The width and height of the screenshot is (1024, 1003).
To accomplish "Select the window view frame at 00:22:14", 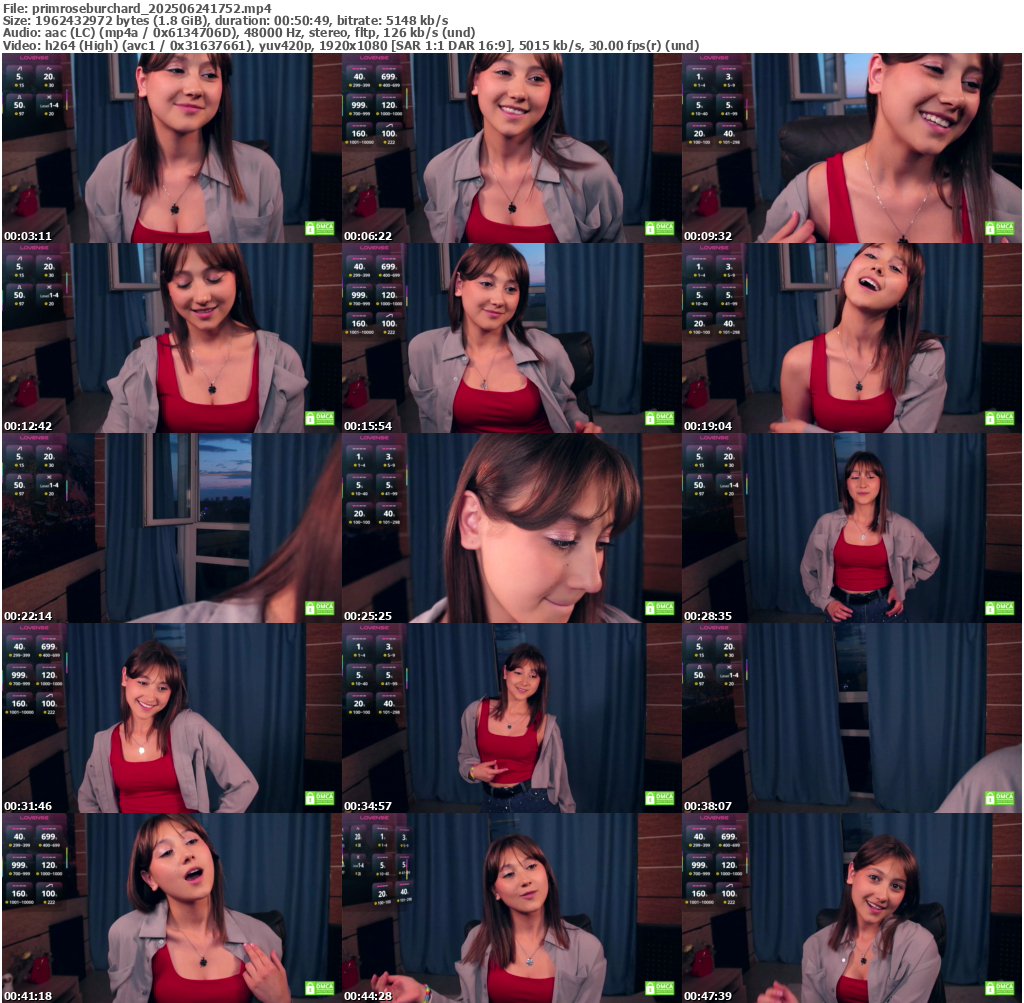I will [x=171, y=528].
